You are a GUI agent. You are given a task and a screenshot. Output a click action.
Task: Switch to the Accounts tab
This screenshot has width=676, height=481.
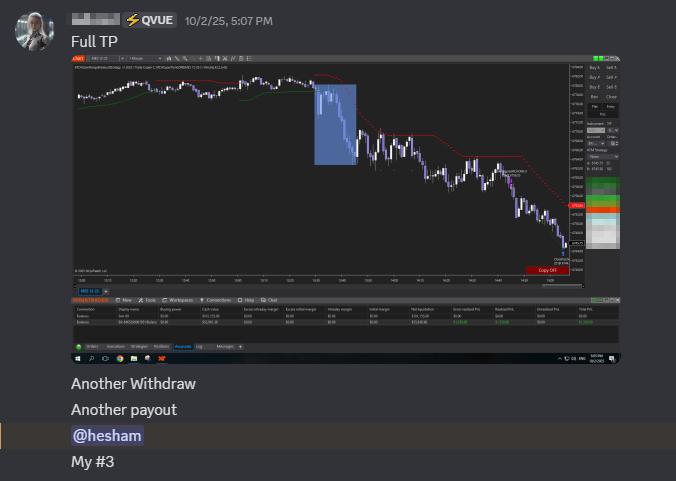[x=183, y=346]
